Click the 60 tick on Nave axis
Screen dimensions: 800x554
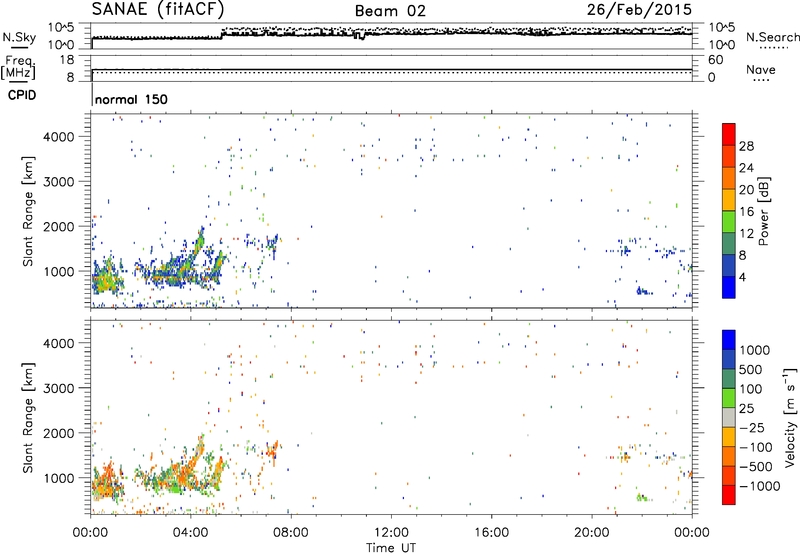coord(715,60)
